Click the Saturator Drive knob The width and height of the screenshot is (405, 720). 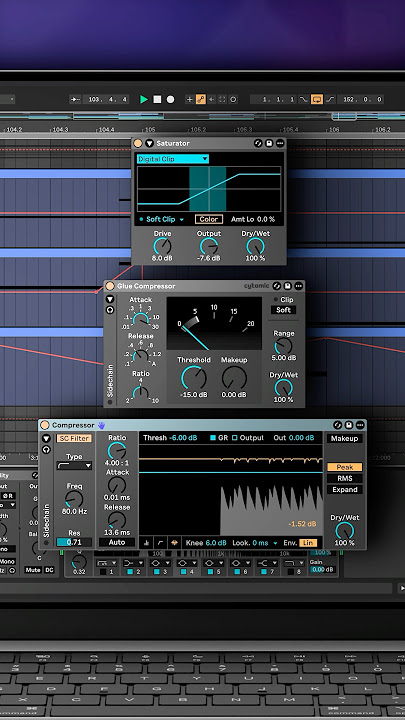[x=162, y=247]
